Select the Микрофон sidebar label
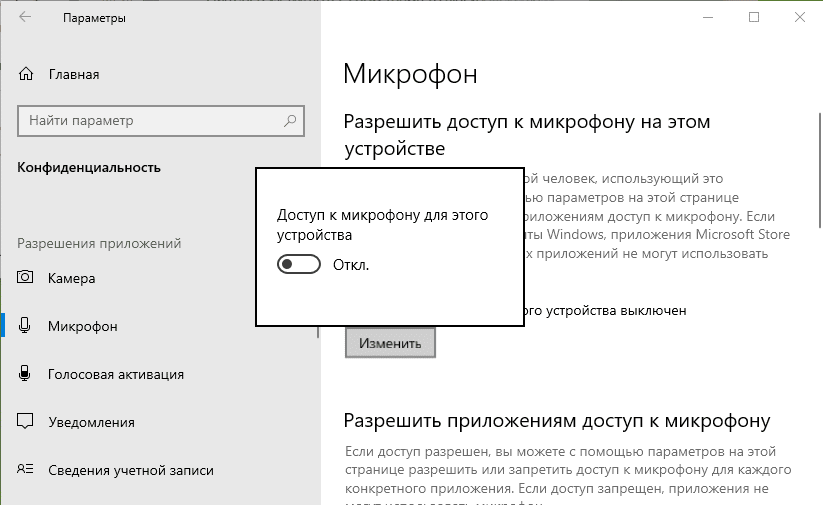The width and height of the screenshot is (823, 505). [x=82, y=326]
